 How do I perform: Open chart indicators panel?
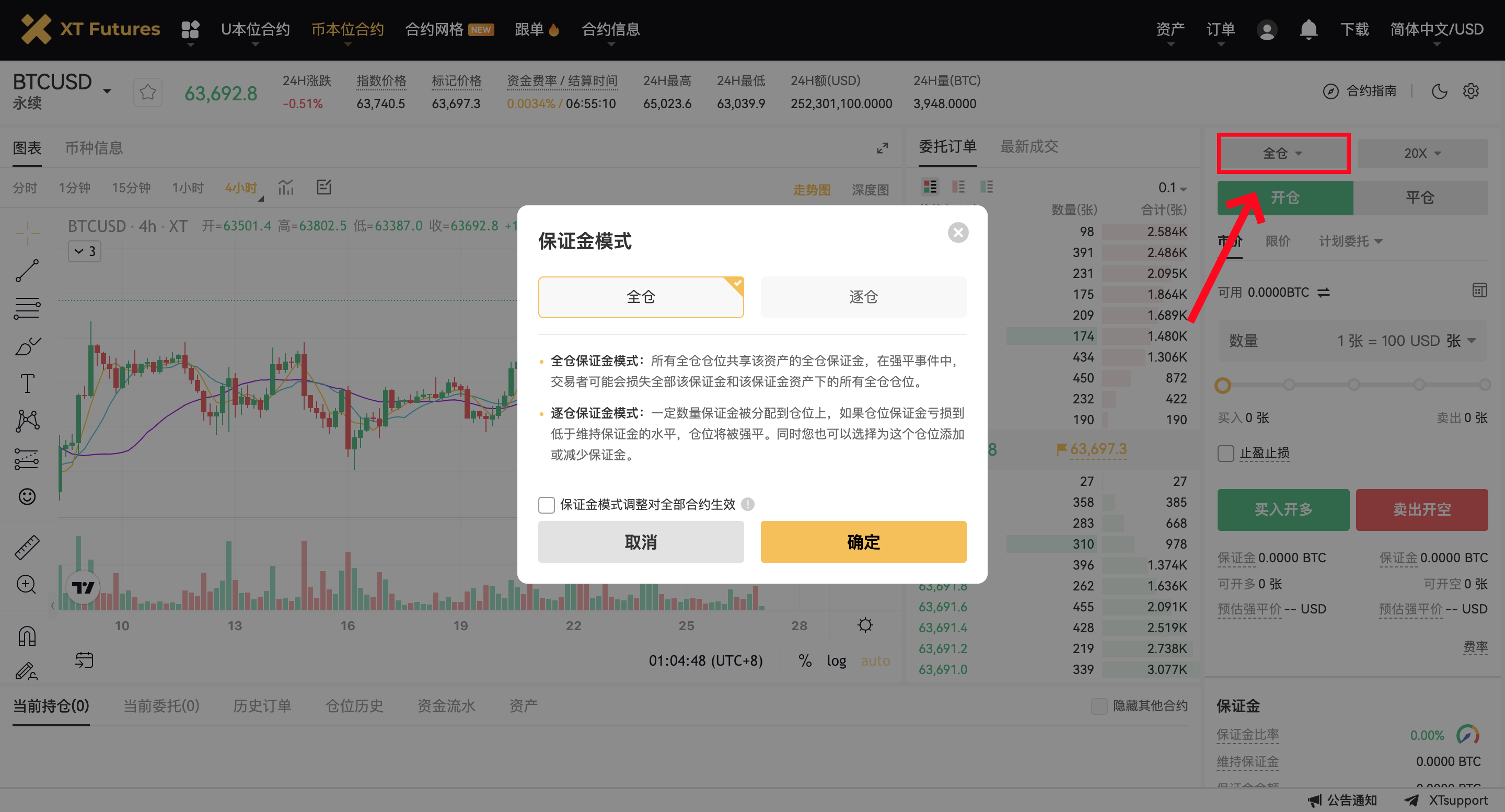point(286,188)
